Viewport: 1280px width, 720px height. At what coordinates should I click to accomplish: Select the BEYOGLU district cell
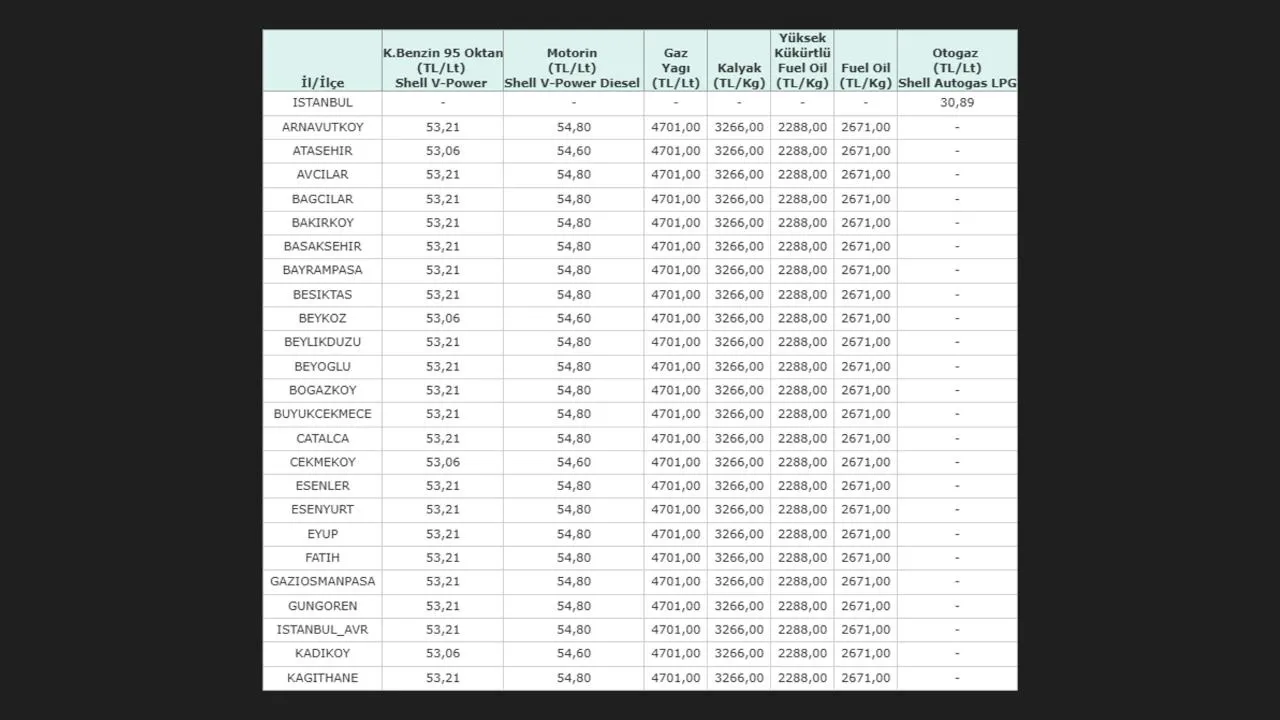point(322,366)
